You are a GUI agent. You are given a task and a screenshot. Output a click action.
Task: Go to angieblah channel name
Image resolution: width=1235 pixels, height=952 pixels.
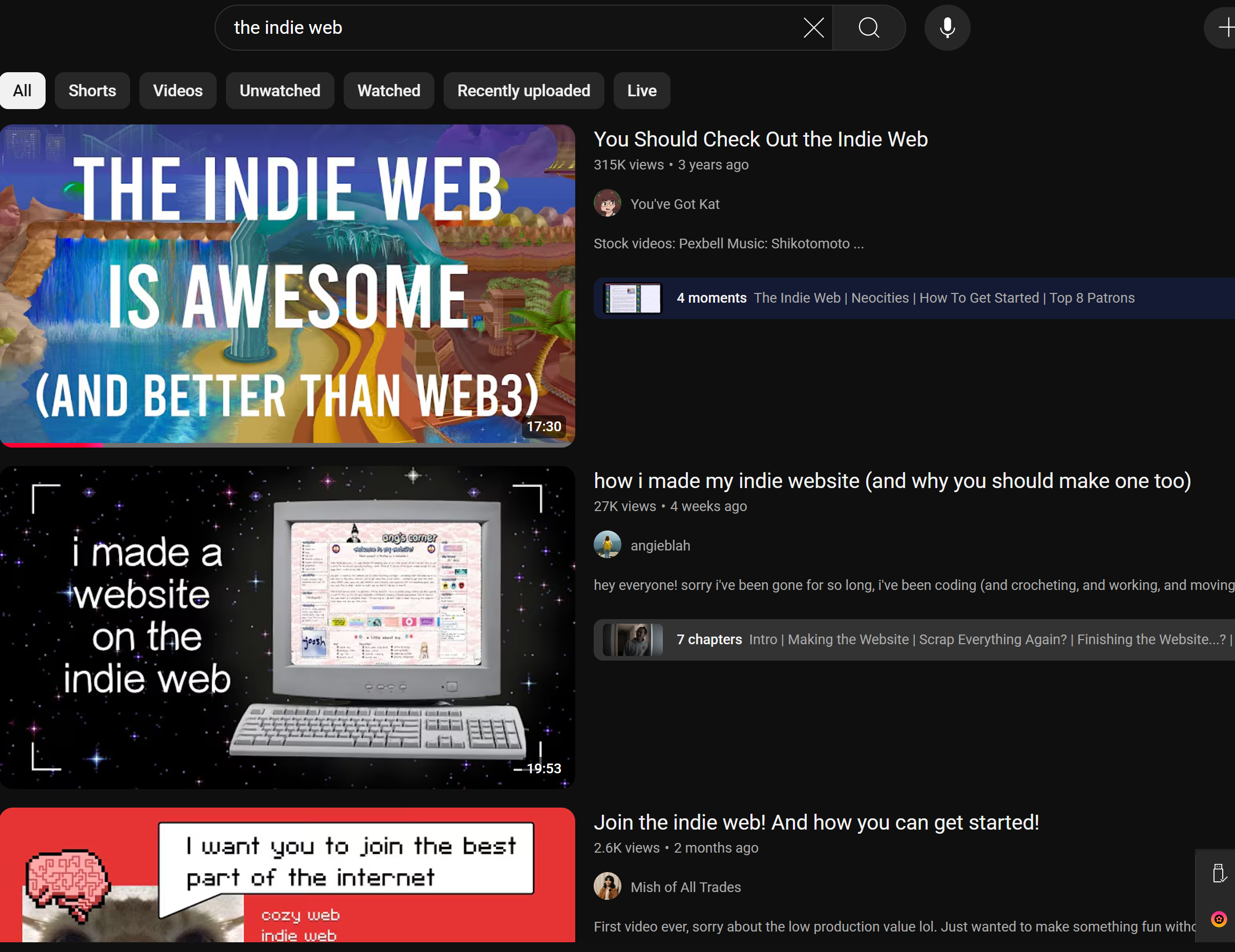coord(660,545)
